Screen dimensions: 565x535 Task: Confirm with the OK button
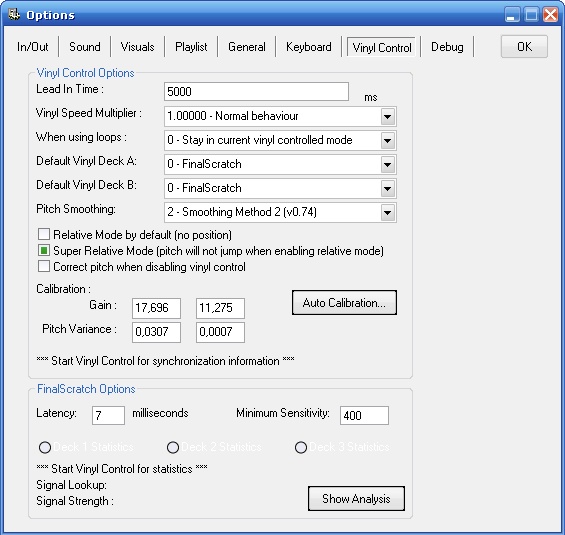(524, 46)
